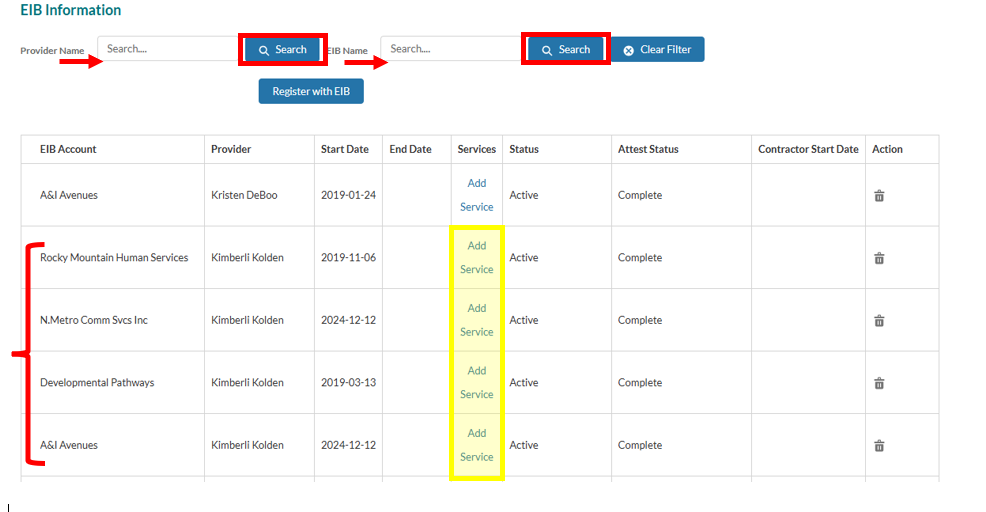Delete the Rocky Mountain Human Services row
The image size is (986, 512).
click(879, 258)
